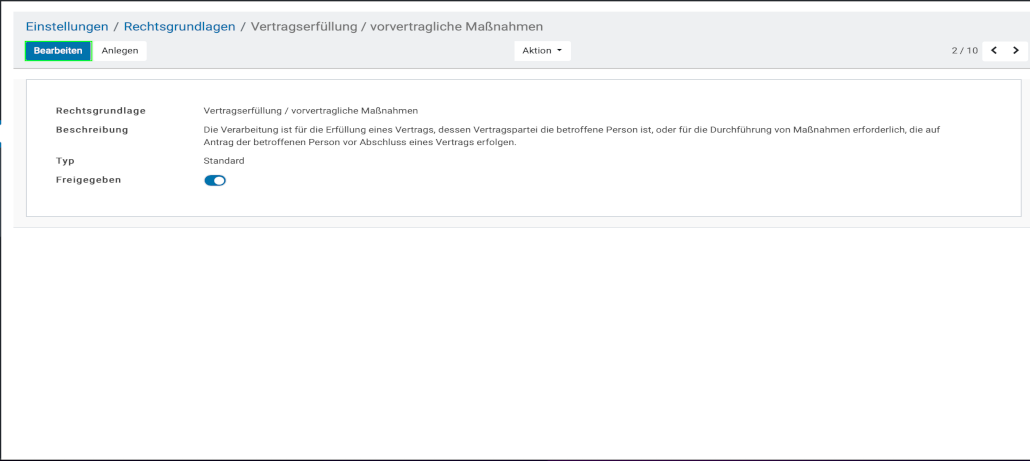Image resolution: width=1030 pixels, height=461 pixels.
Task: Open the Aktion dropdown menu
Action: pyautogui.click(x=542, y=50)
